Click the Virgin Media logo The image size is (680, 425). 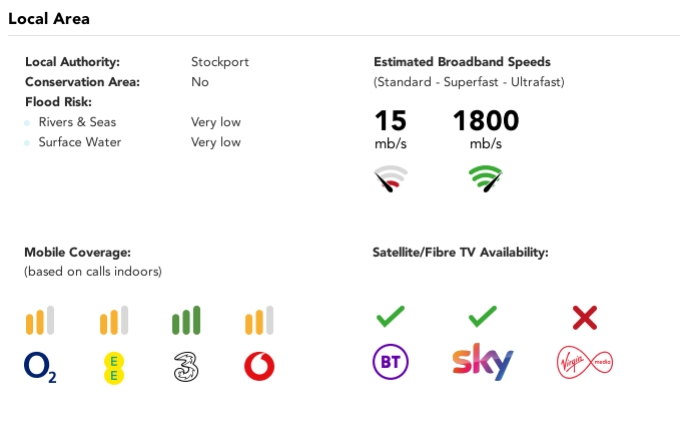(x=585, y=362)
